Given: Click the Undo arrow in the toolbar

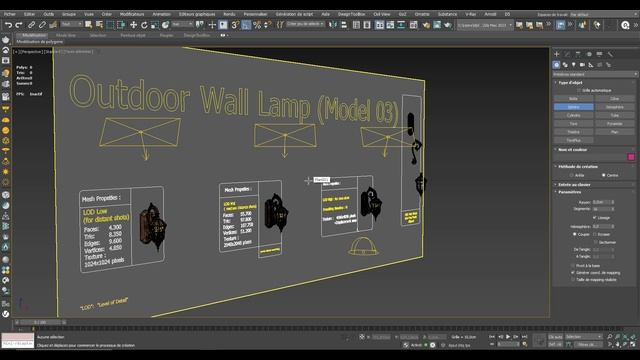Looking at the screenshot, I should (8, 25).
